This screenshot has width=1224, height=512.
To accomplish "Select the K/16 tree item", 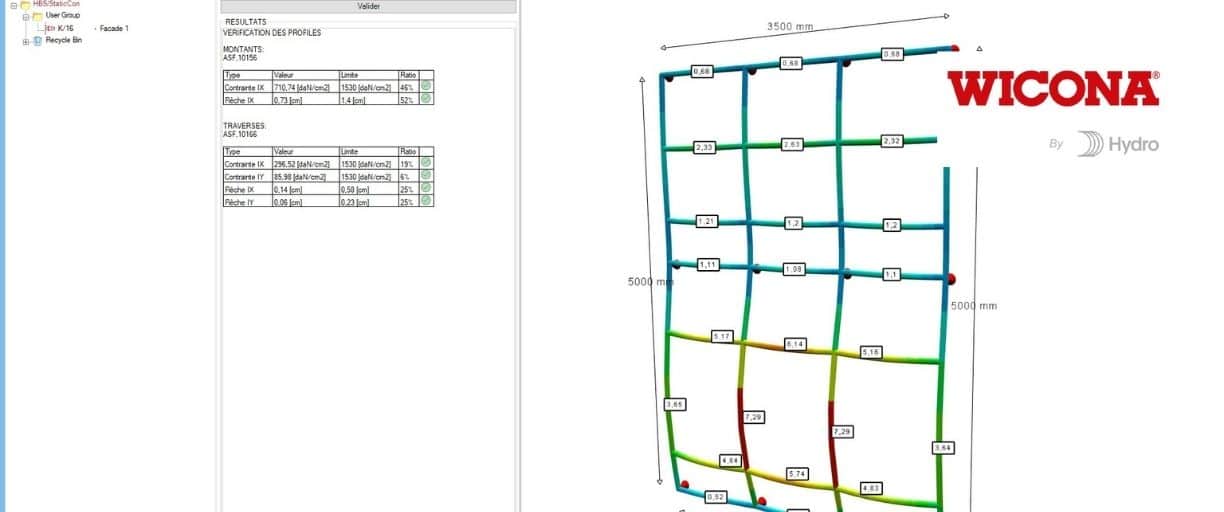I will tap(65, 28).
